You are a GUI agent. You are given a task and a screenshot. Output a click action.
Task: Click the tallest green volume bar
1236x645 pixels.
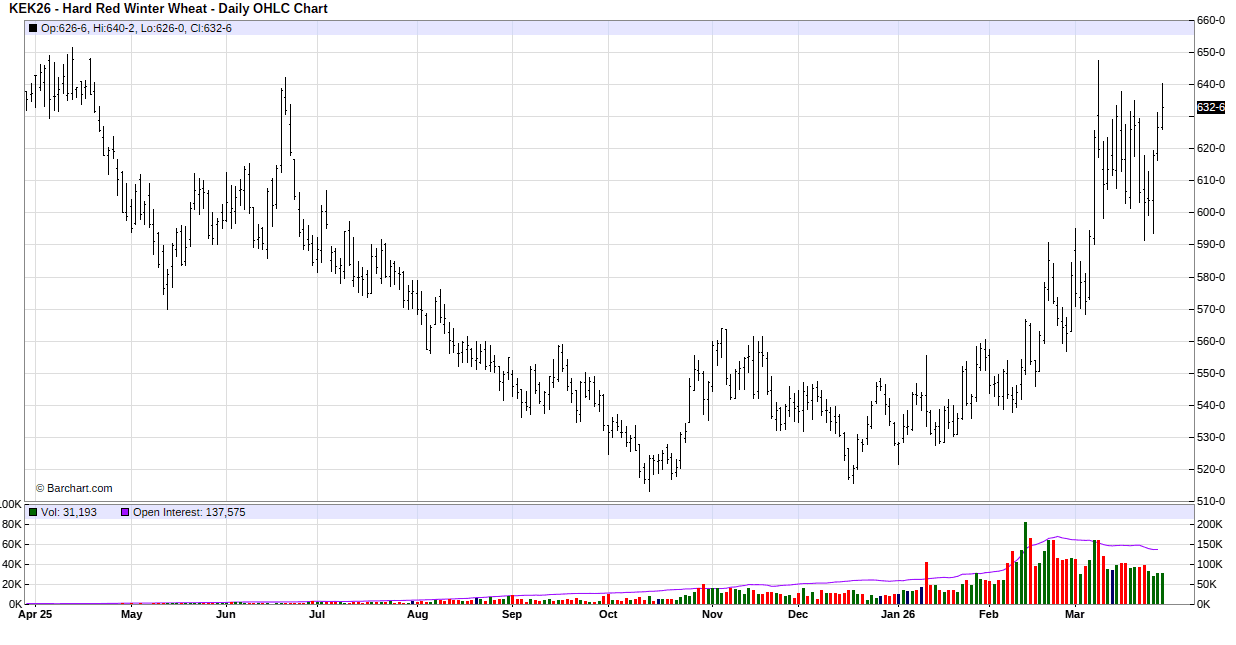pyautogui.click(x=1025, y=563)
